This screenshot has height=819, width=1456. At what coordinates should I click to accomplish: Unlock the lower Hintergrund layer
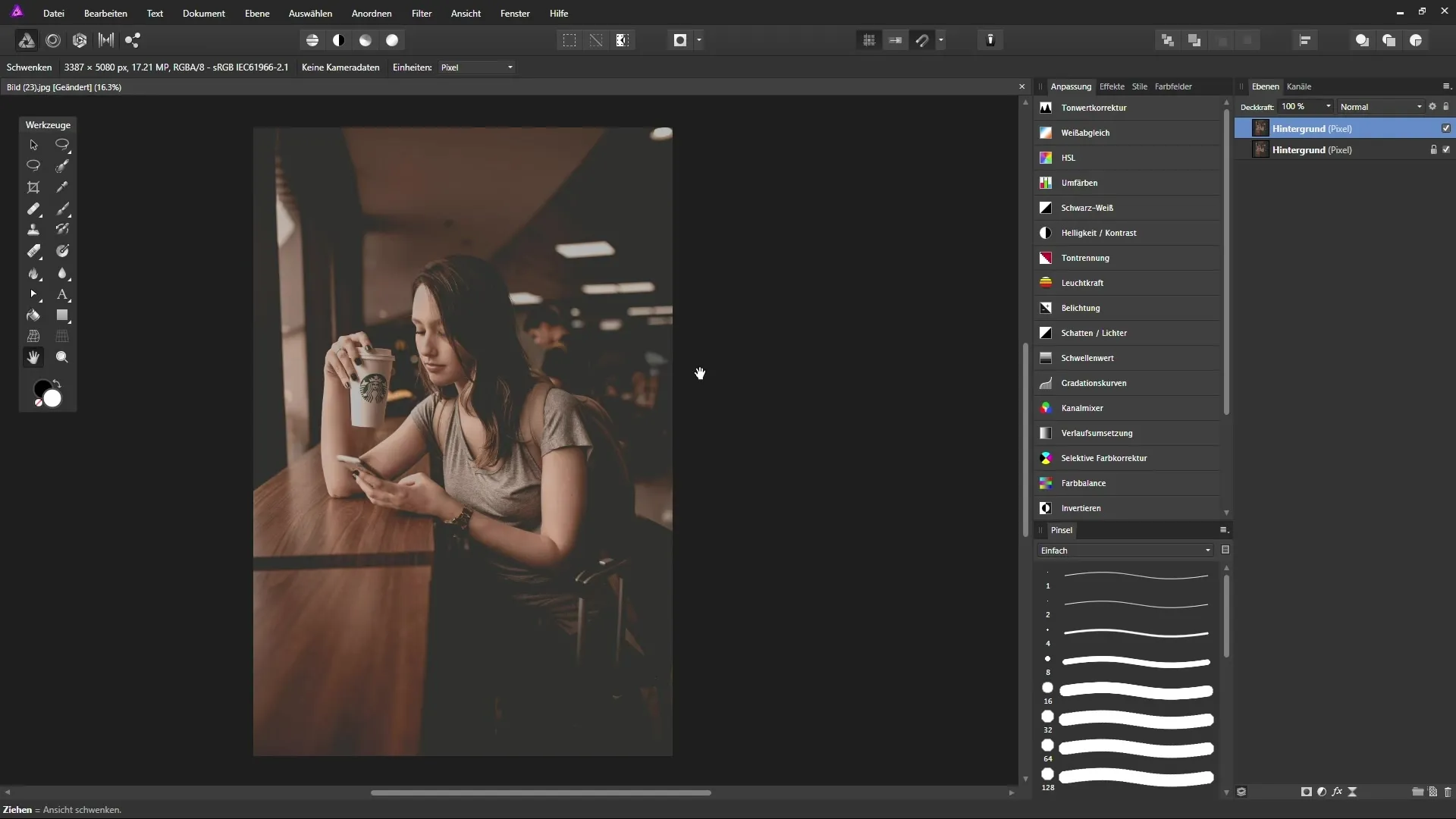click(1433, 149)
